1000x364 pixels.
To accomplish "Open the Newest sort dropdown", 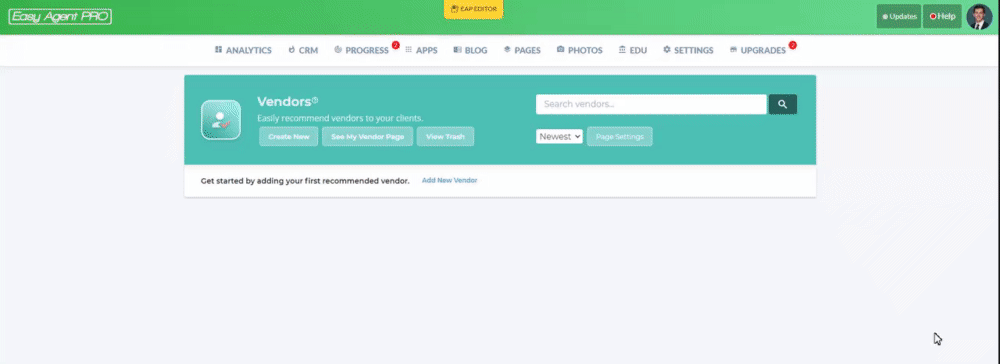I will pos(559,136).
